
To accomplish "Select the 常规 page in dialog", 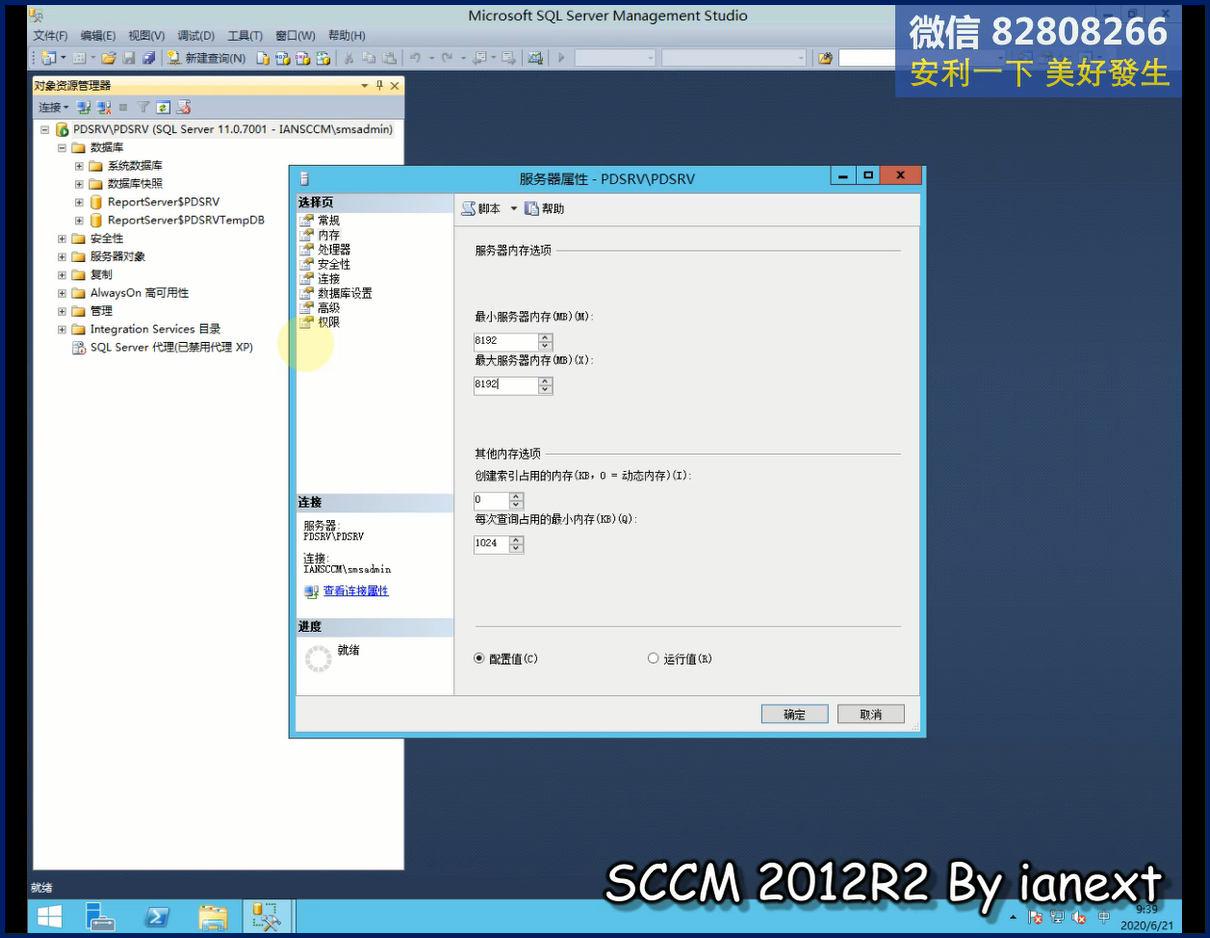I will pos(329,220).
